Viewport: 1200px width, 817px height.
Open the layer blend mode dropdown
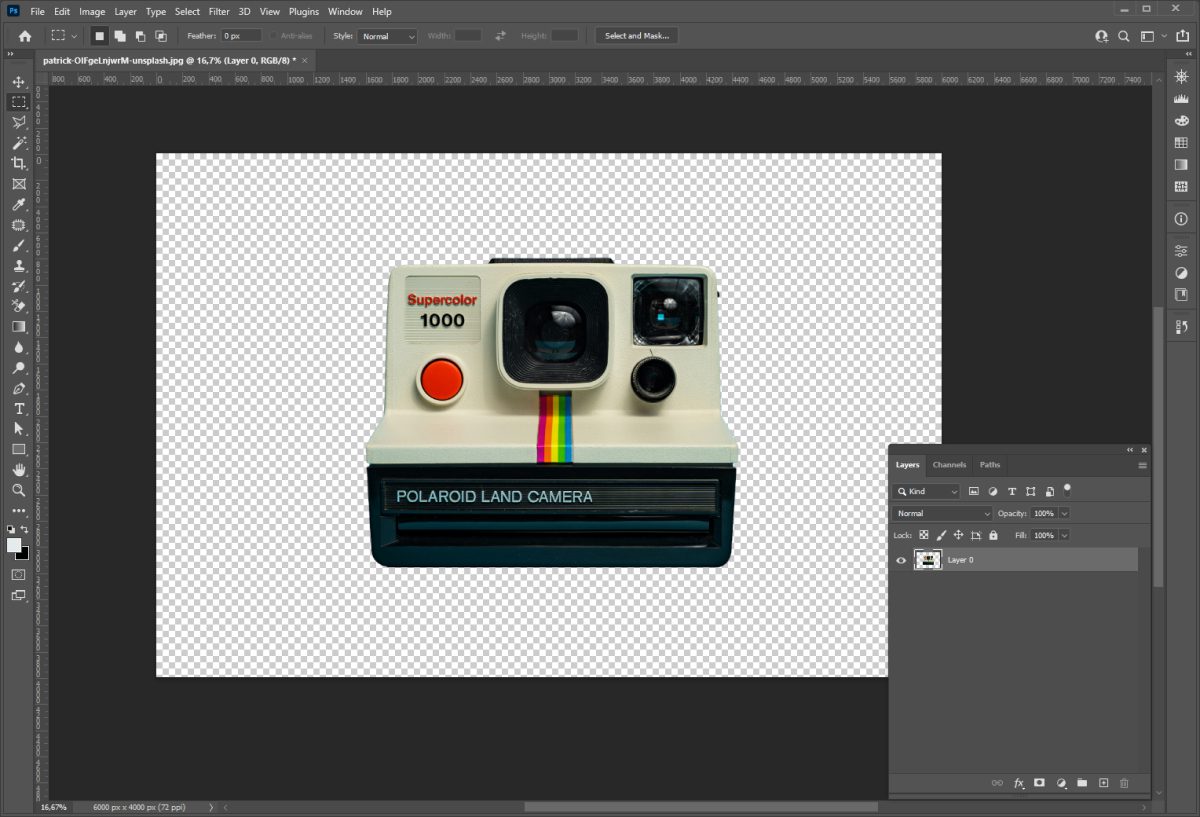[x=942, y=513]
